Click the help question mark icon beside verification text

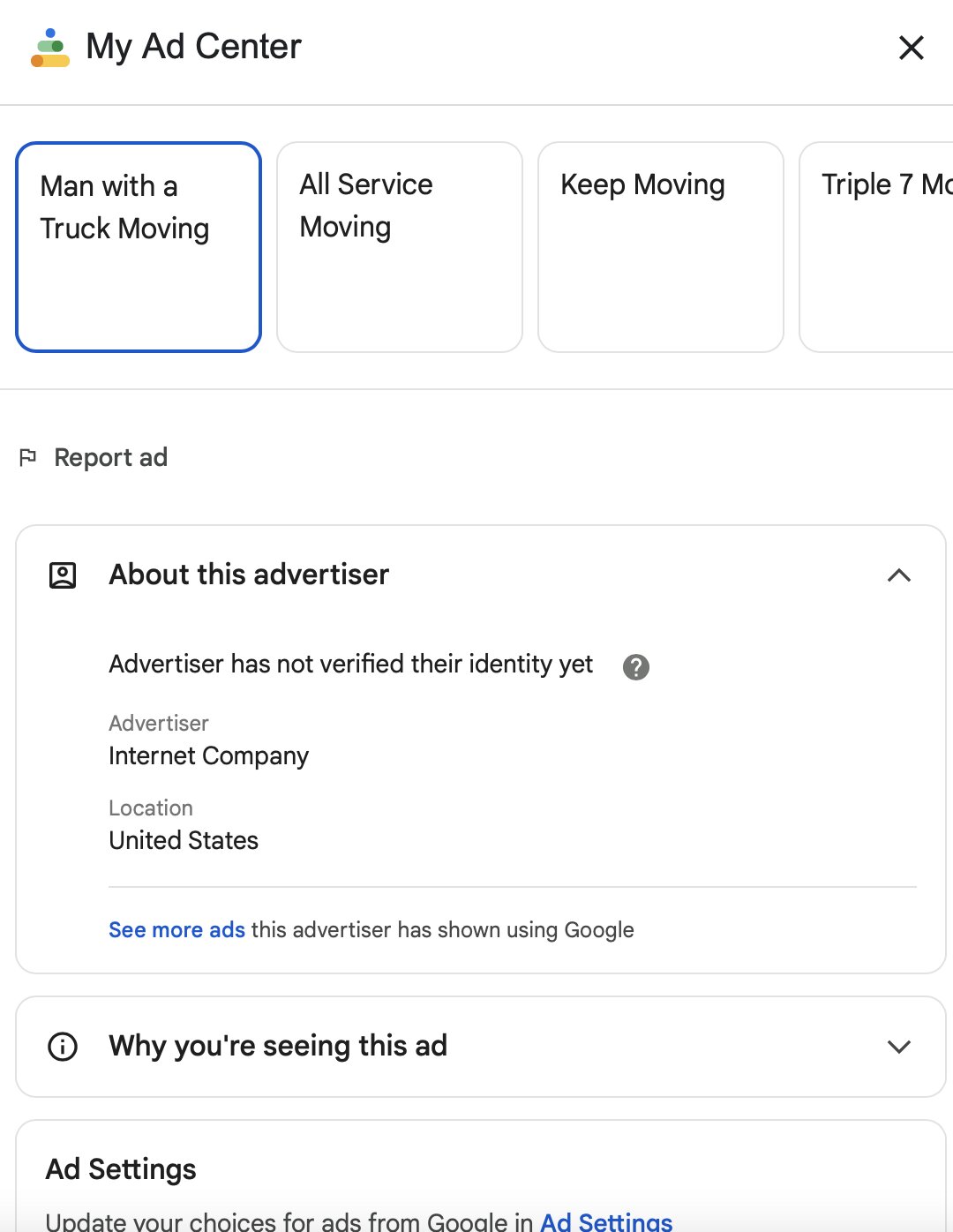point(635,666)
